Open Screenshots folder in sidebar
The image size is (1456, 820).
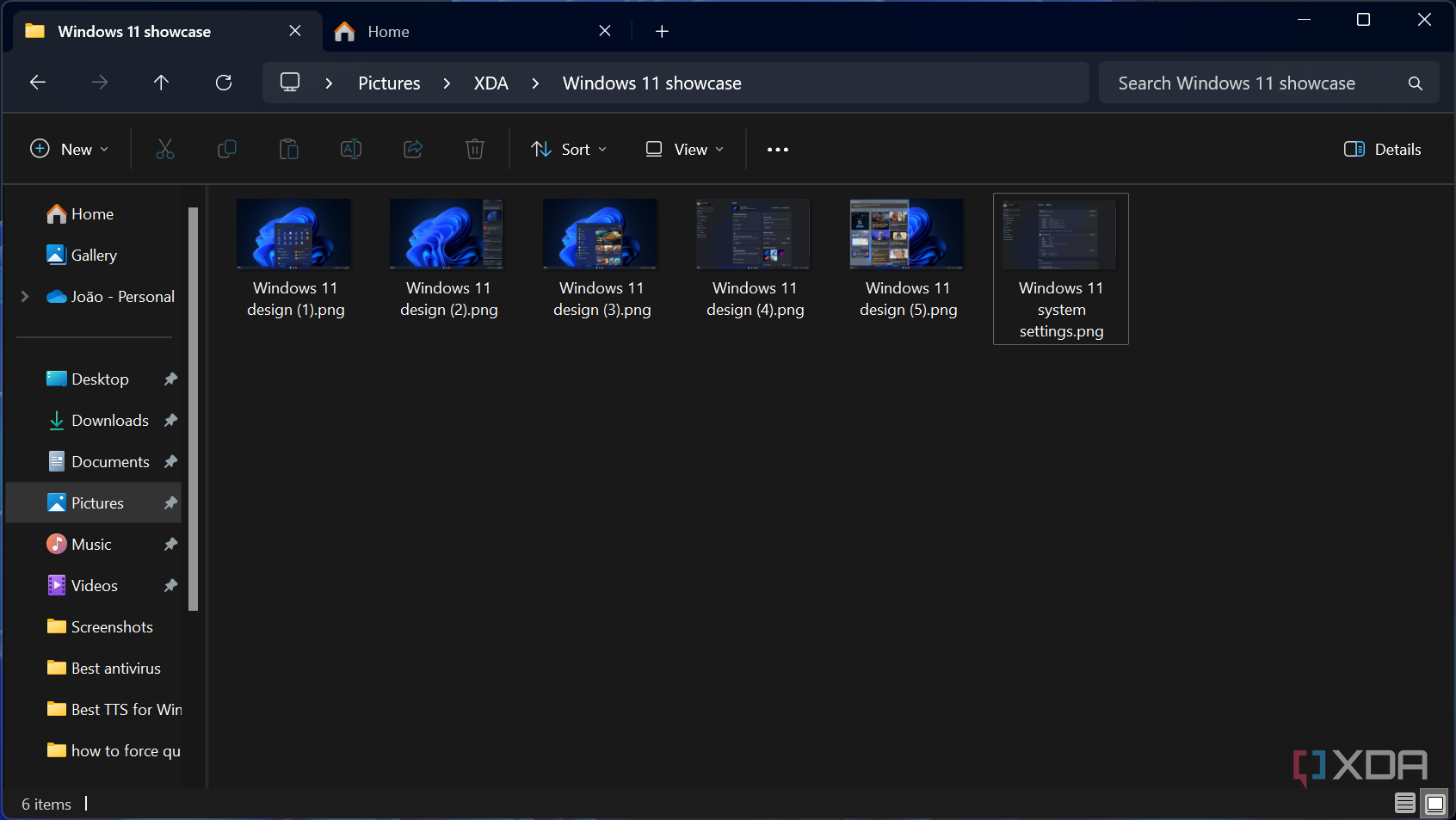[112, 627]
